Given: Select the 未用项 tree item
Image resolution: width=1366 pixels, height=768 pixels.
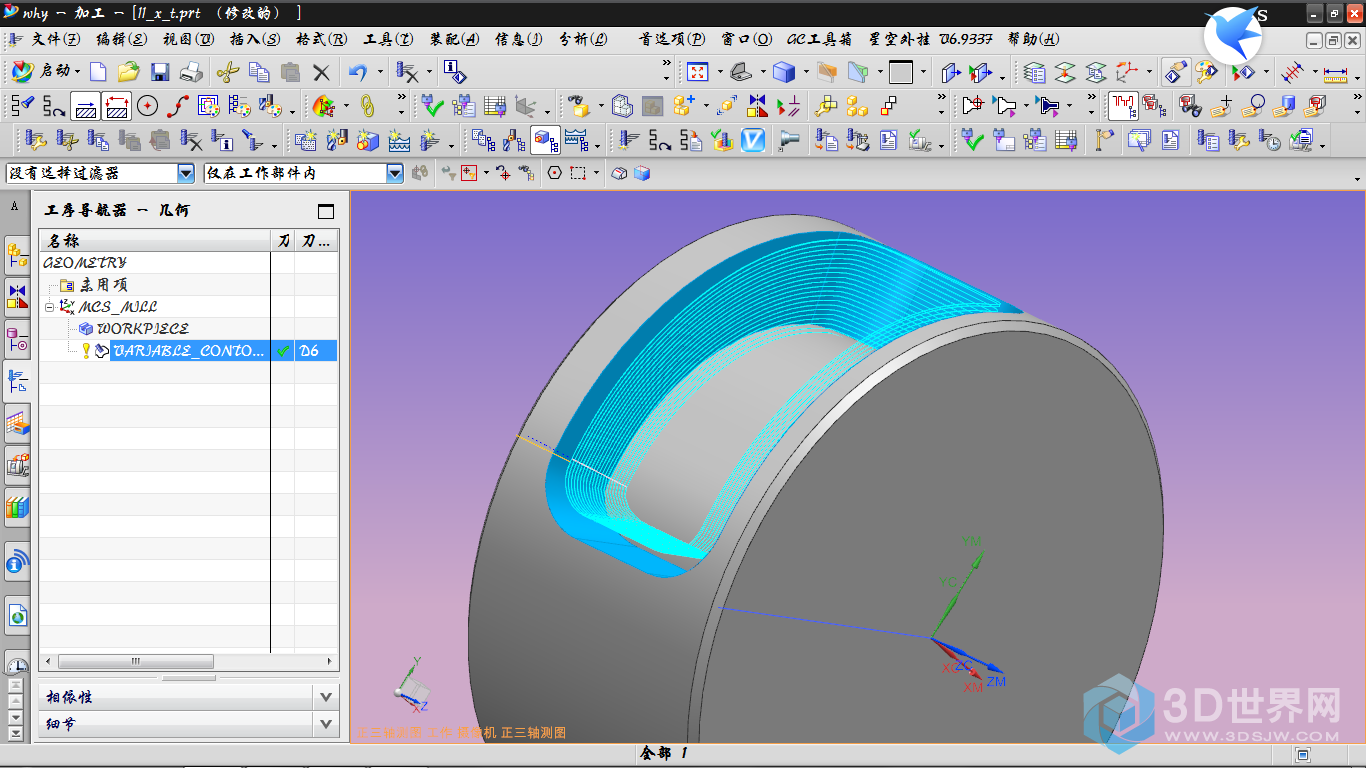Looking at the screenshot, I should point(103,285).
